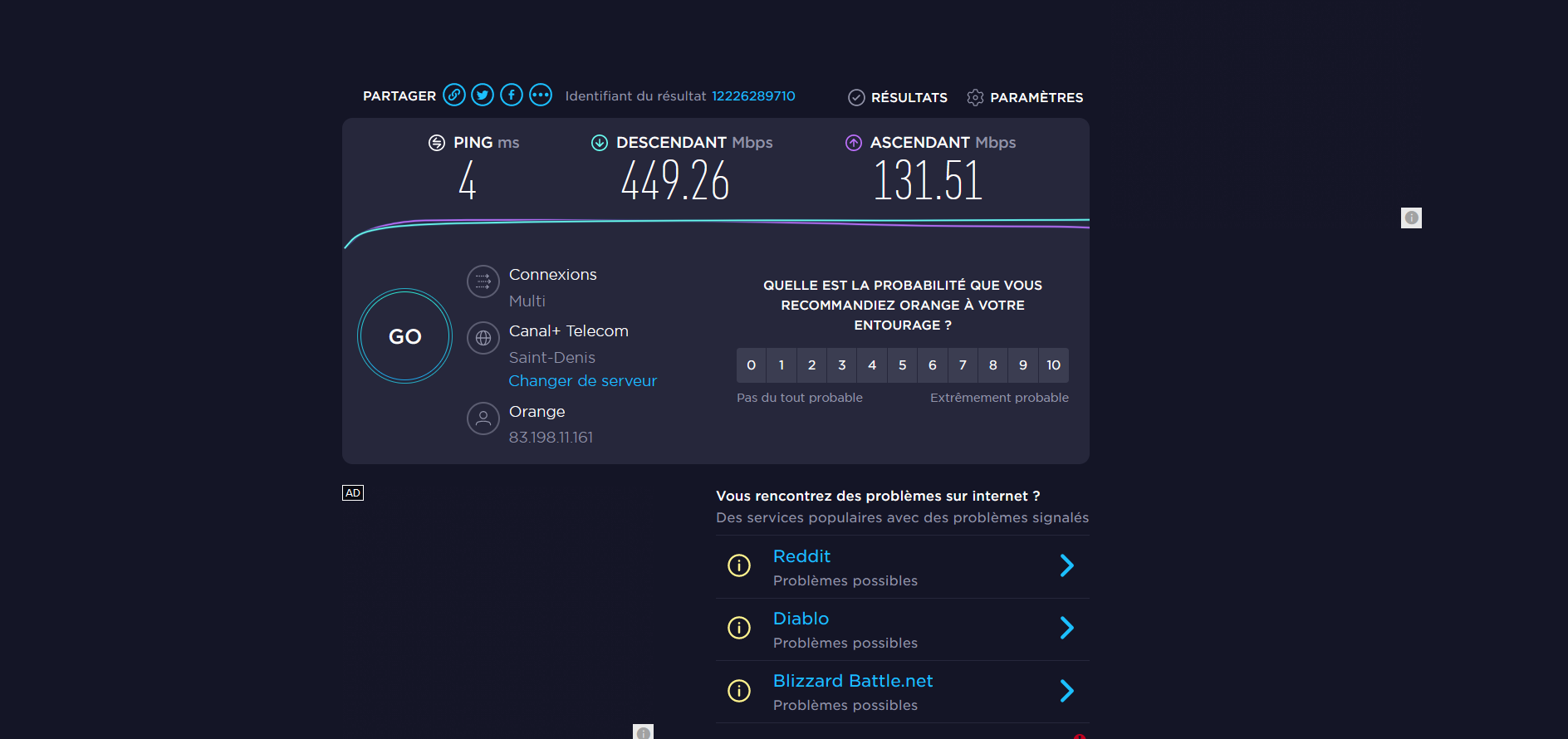Expand the Reddit problem details
1568x739 pixels.
1067,565
